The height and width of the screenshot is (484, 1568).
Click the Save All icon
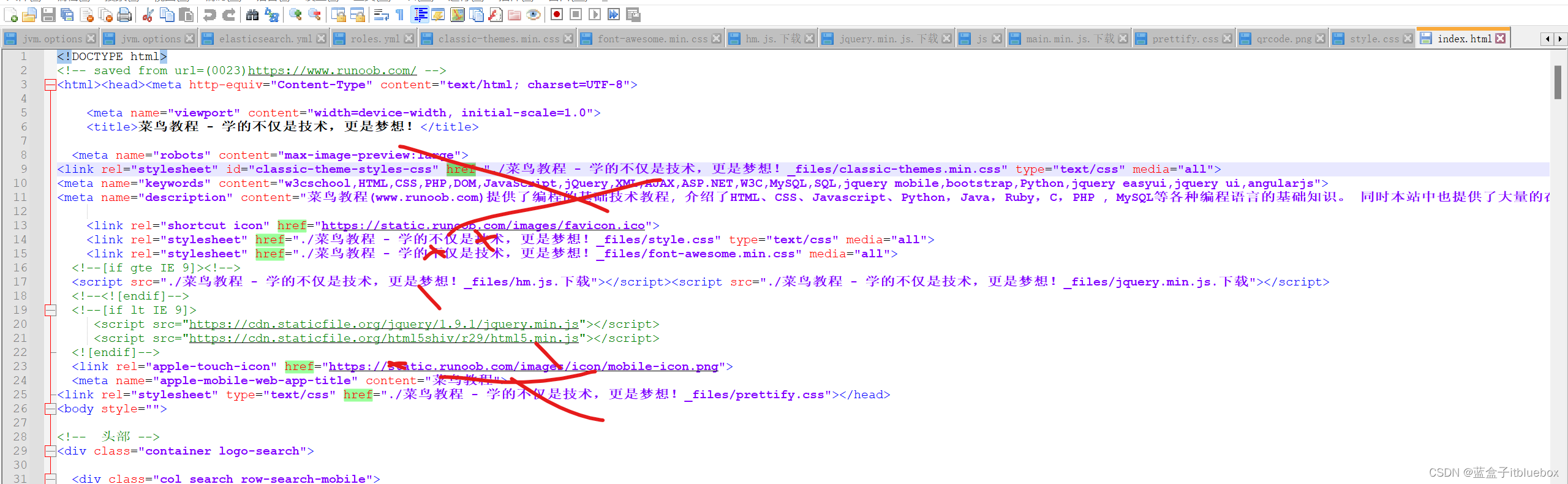coord(67,15)
